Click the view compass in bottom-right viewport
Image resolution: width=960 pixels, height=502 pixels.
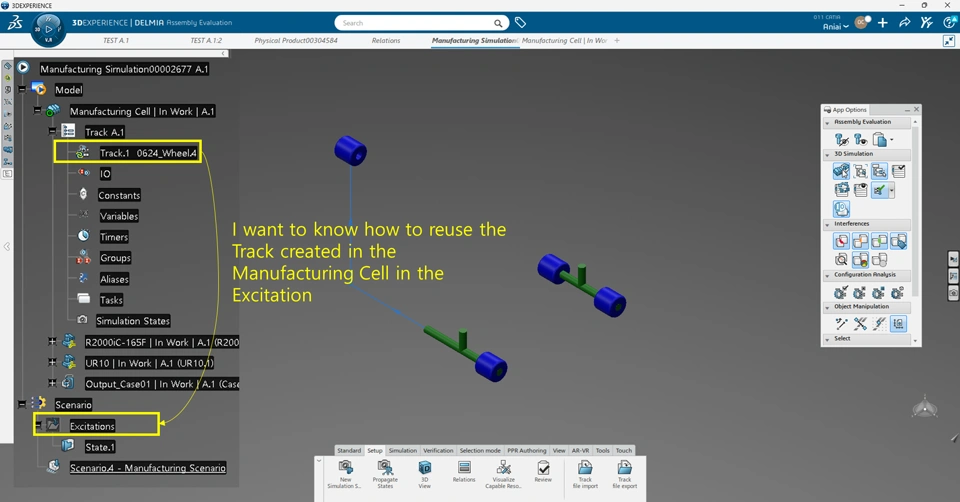(x=924, y=408)
